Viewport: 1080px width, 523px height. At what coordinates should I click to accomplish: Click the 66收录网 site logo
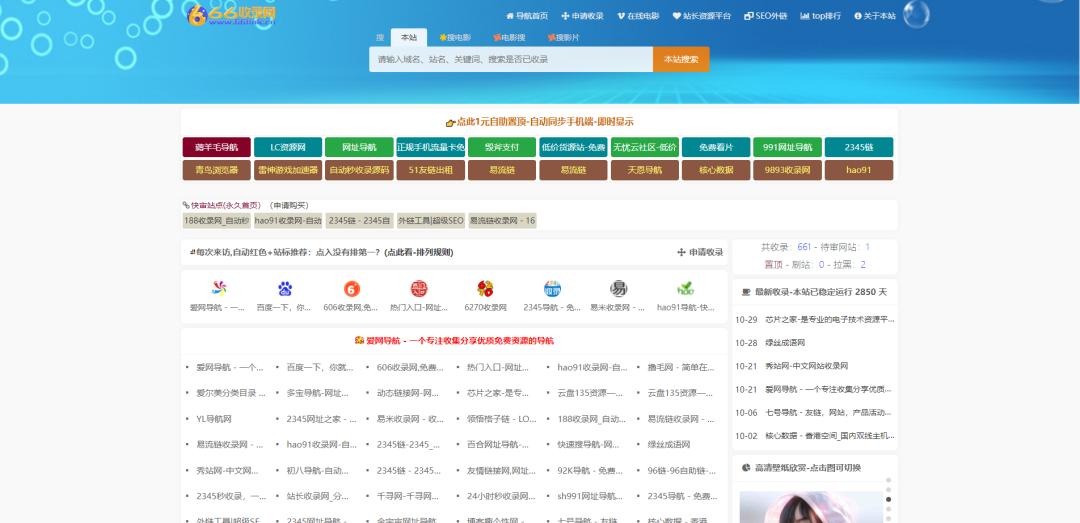[x=231, y=14]
